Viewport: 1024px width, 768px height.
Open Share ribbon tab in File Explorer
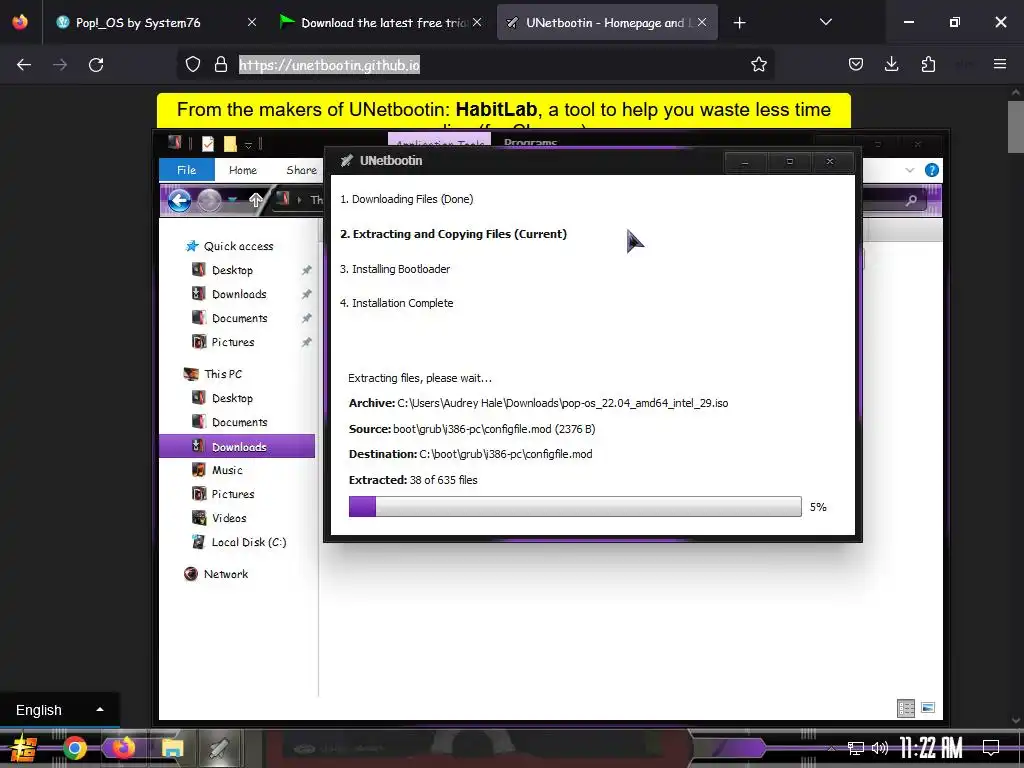[x=301, y=170]
